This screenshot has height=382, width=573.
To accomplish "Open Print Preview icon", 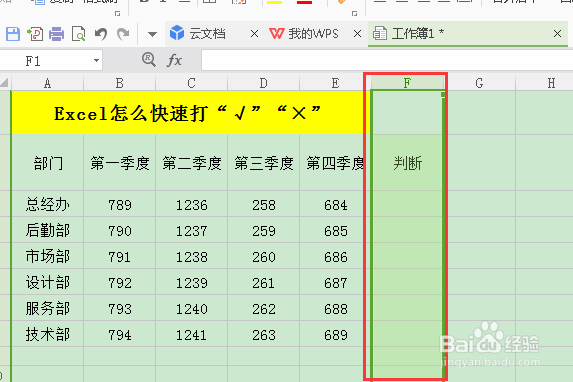I will pyautogui.click(x=79, y=34).
